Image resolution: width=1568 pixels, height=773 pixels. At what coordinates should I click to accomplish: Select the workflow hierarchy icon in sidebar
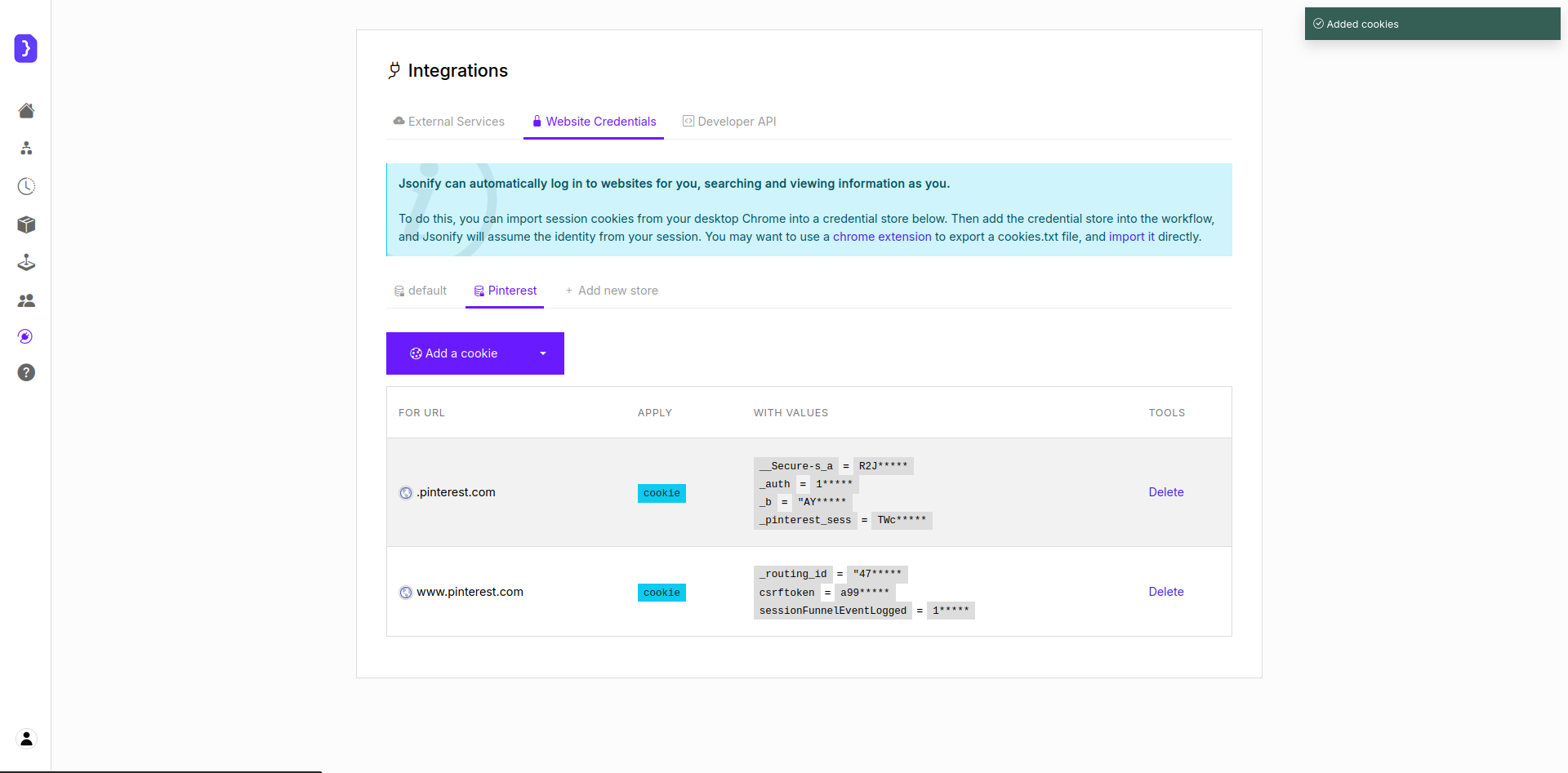[25, 148]
